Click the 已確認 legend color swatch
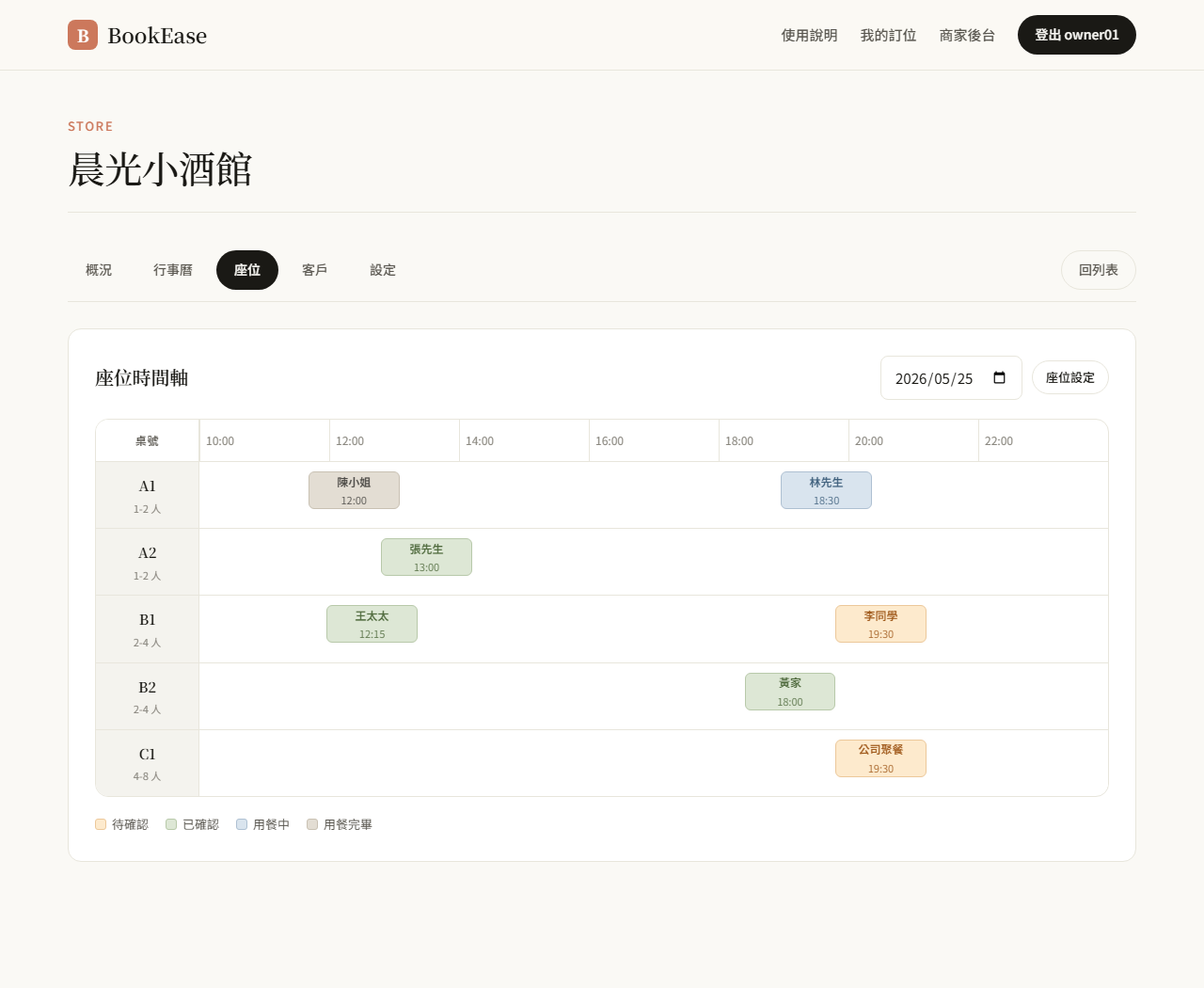This screenshot has height=988, width=1204. (x=171, y=824)
